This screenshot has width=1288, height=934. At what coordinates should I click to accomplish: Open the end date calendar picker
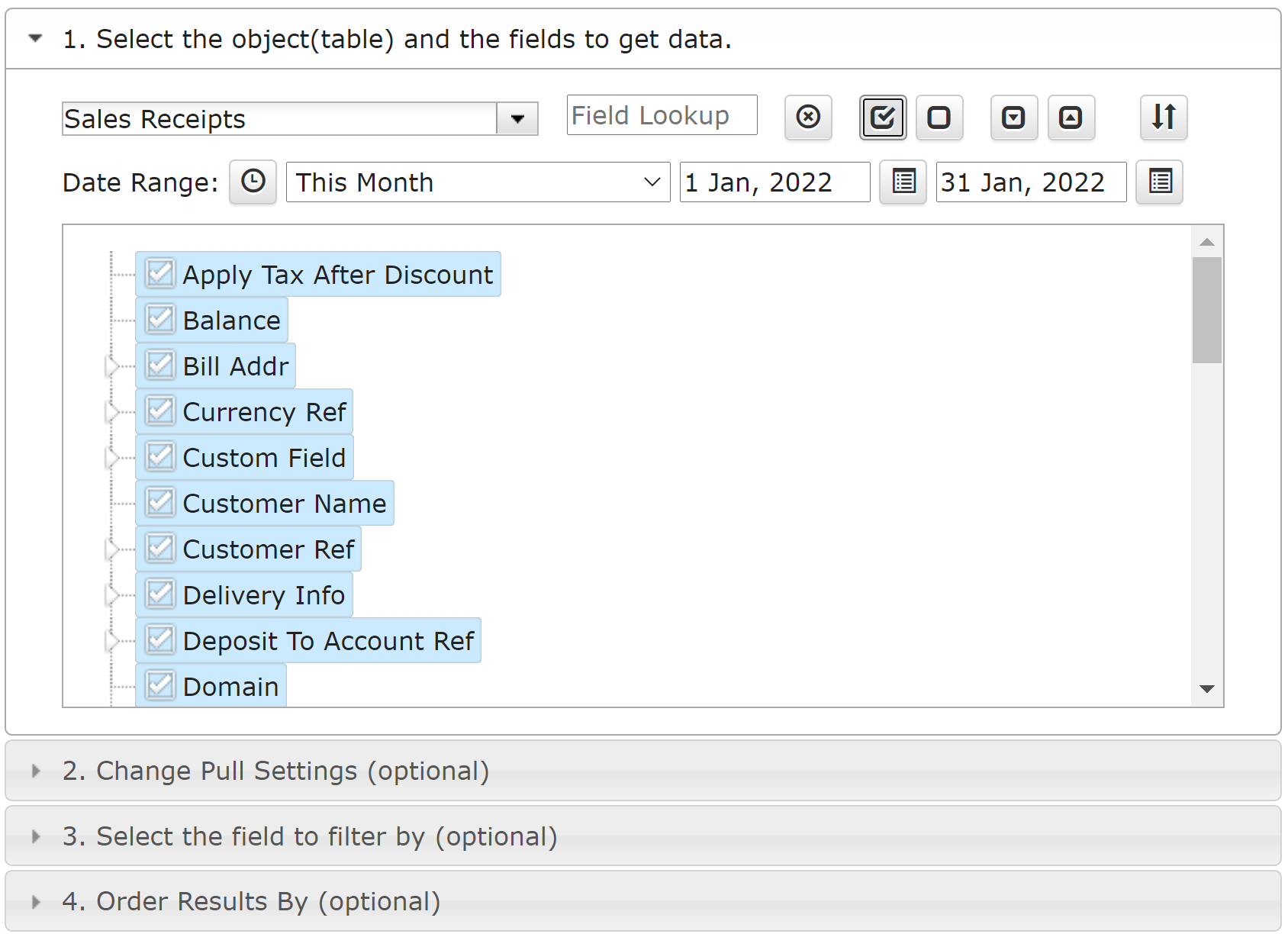click(1159, 182)
